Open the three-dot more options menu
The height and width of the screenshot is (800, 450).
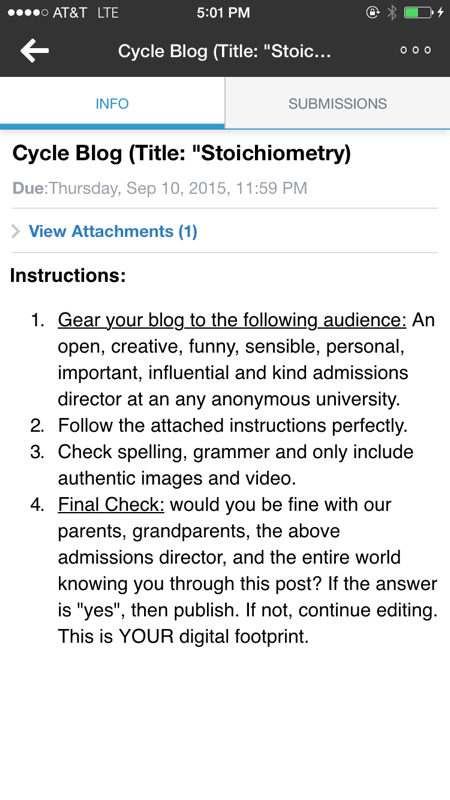(415, 50)
